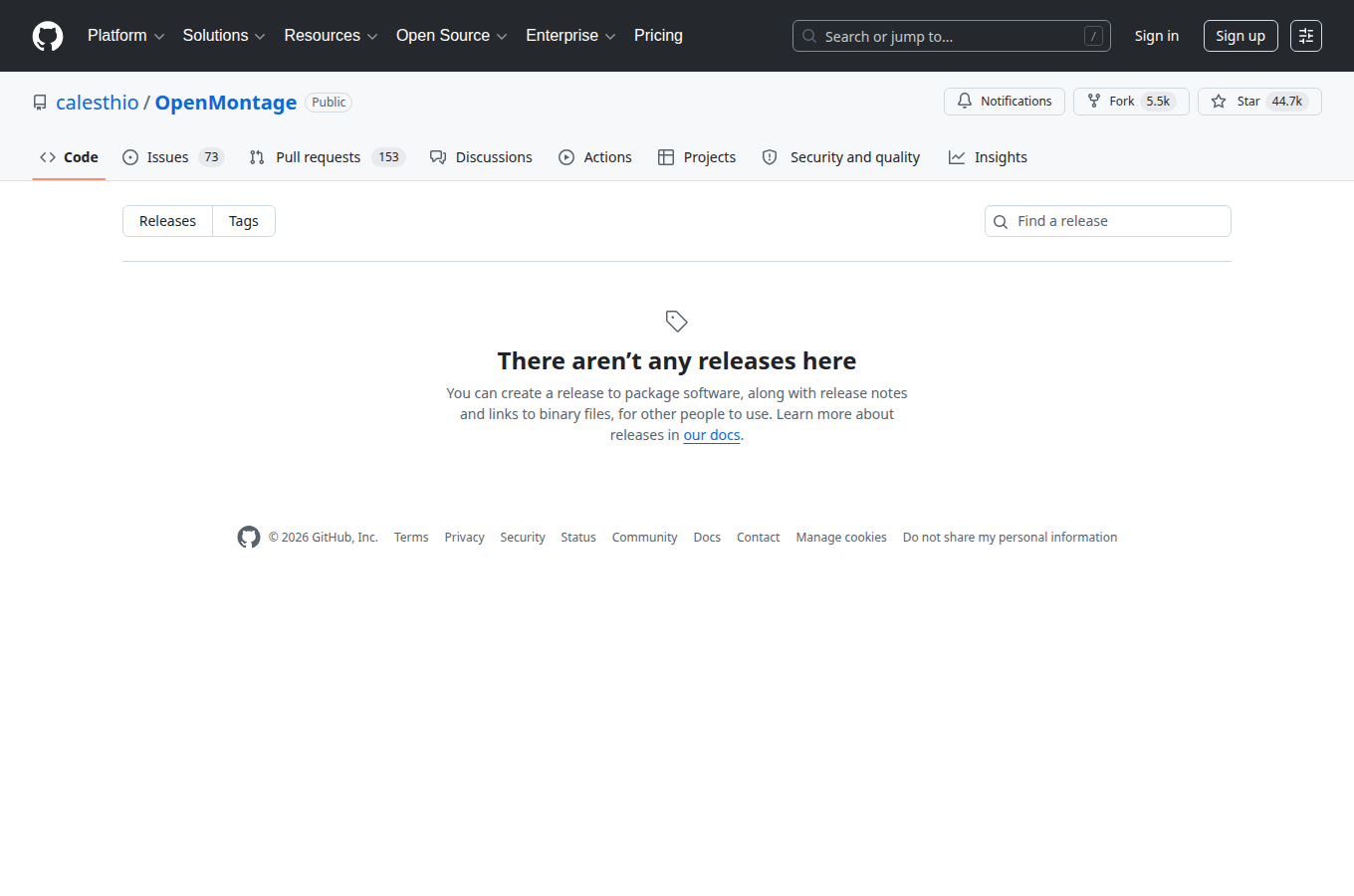
Task: Open the Issues tab
Action: (173, 157)
